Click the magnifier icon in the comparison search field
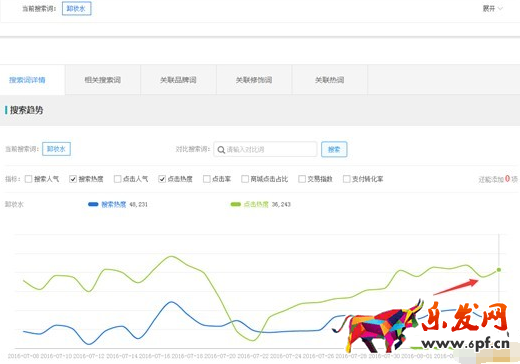 221,150
